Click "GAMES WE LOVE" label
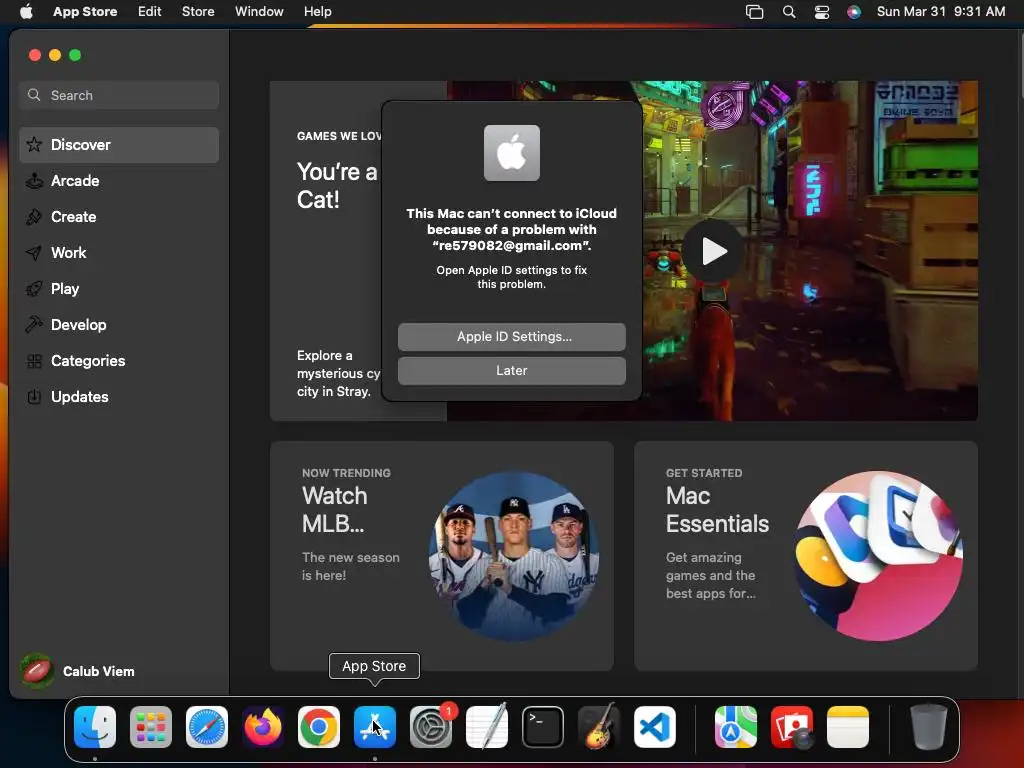The image size is (1024, 768). [339, 136]
